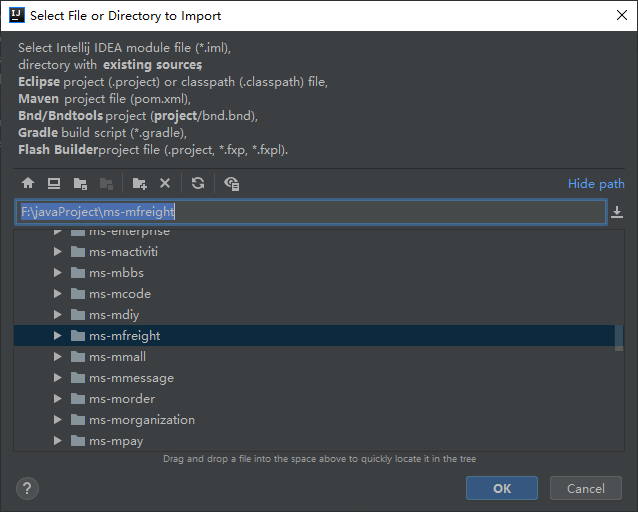Expand the ms-mcode folder
638x512 pixels.
coord(57,294)
